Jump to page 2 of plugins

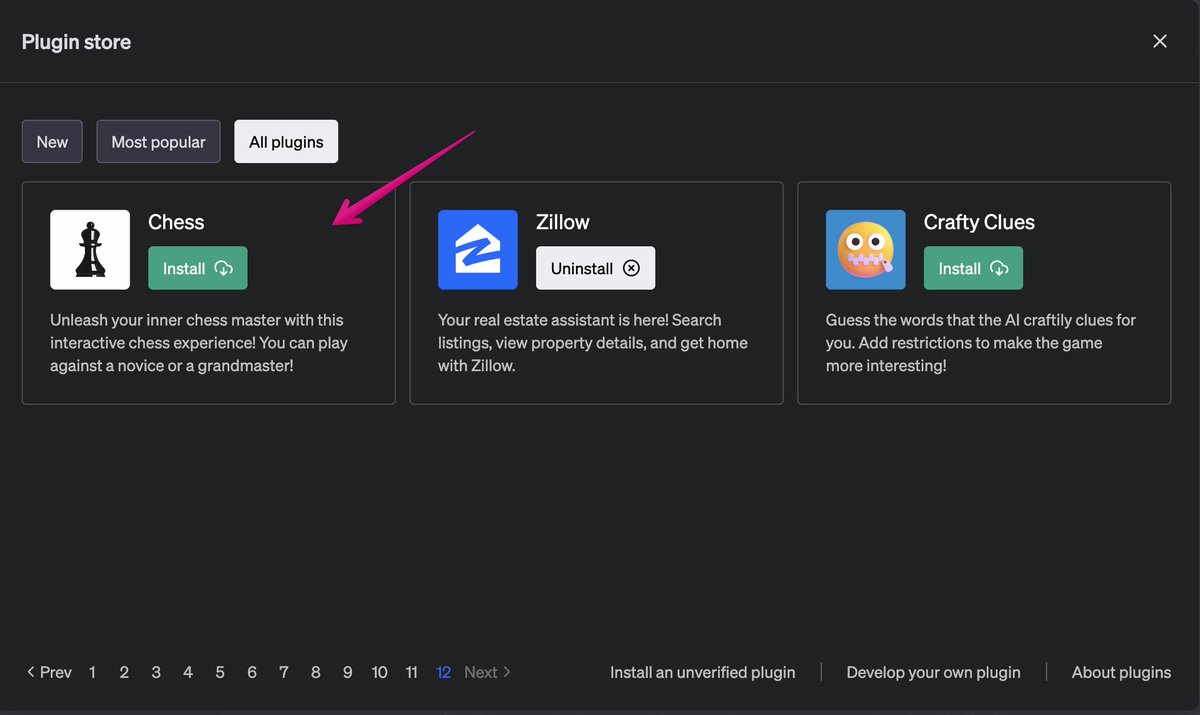pos(124,672)
